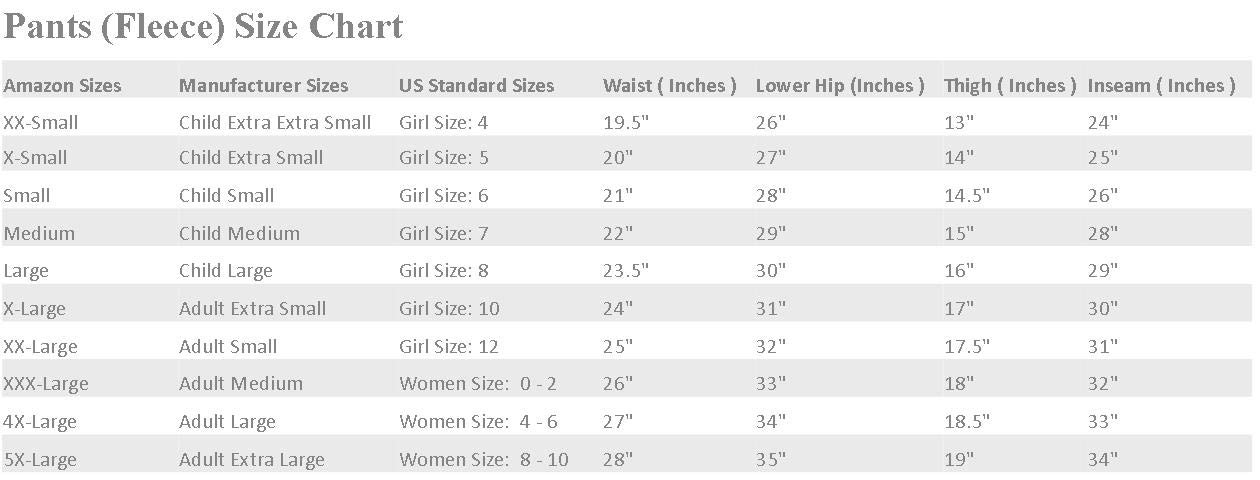Select the "Lower Hip (Inches )" header
The width and height of the screenshot is (1260, 480).
[839, 86]
